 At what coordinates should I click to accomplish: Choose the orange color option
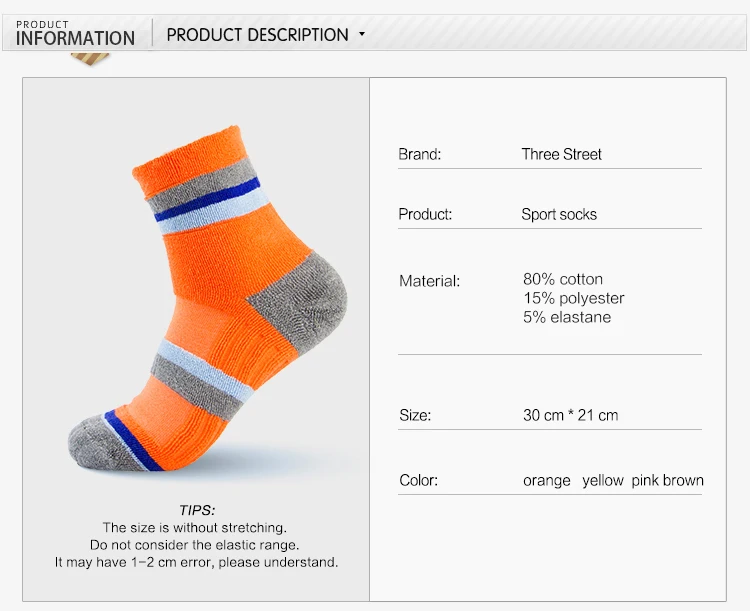(547, 480)
